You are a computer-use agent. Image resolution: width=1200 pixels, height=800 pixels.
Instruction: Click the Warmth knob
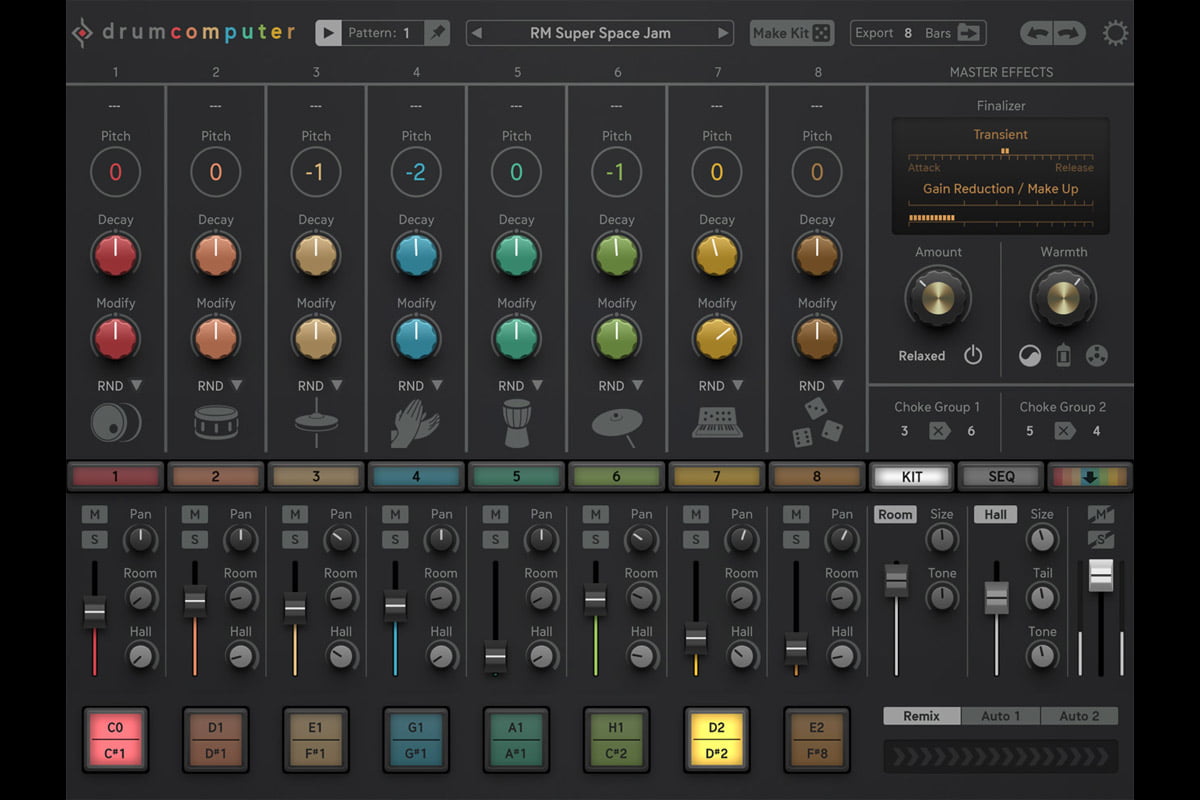1063,297
